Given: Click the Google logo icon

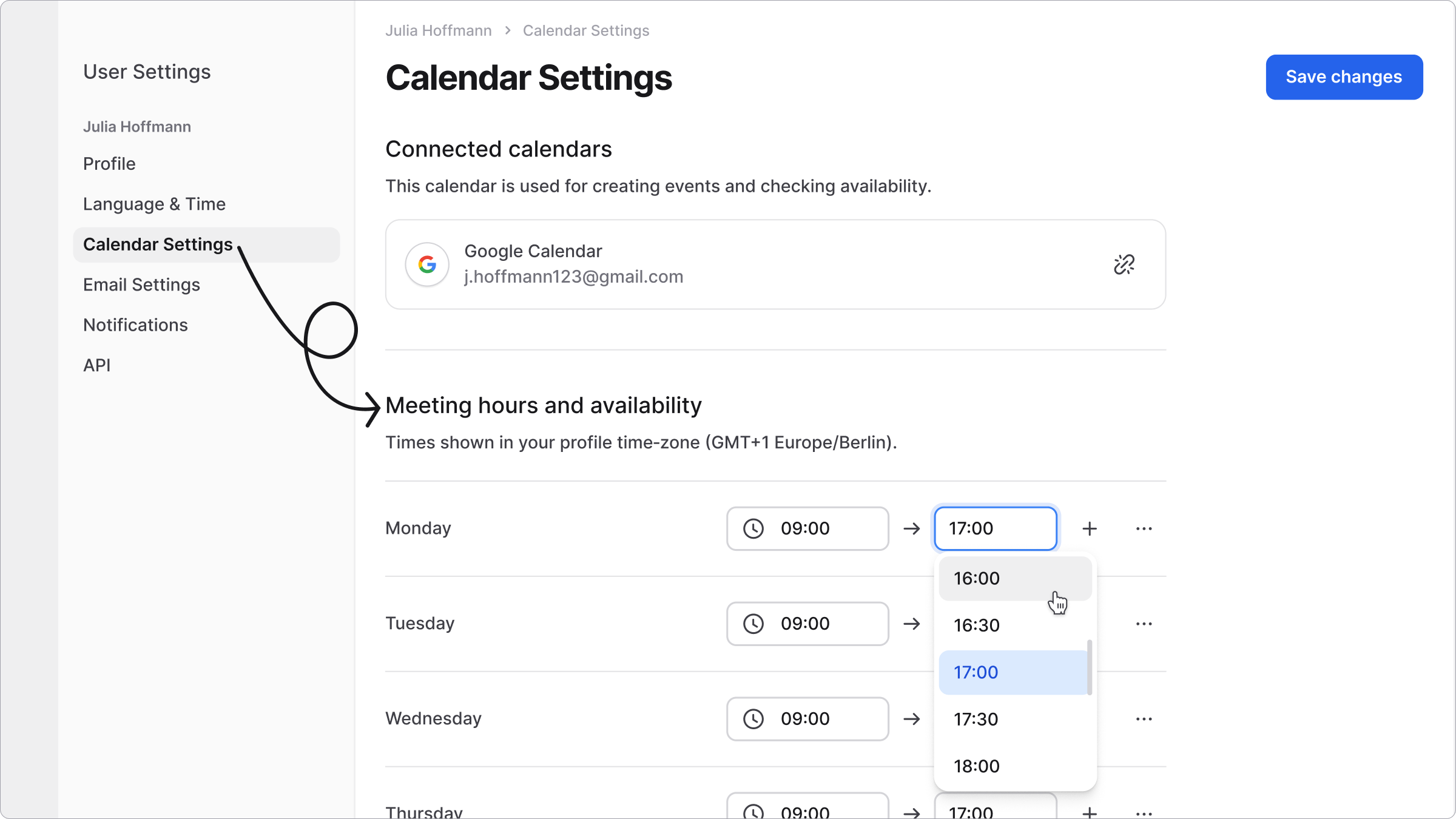Looking at the screenshot, I should coord(427,265).
